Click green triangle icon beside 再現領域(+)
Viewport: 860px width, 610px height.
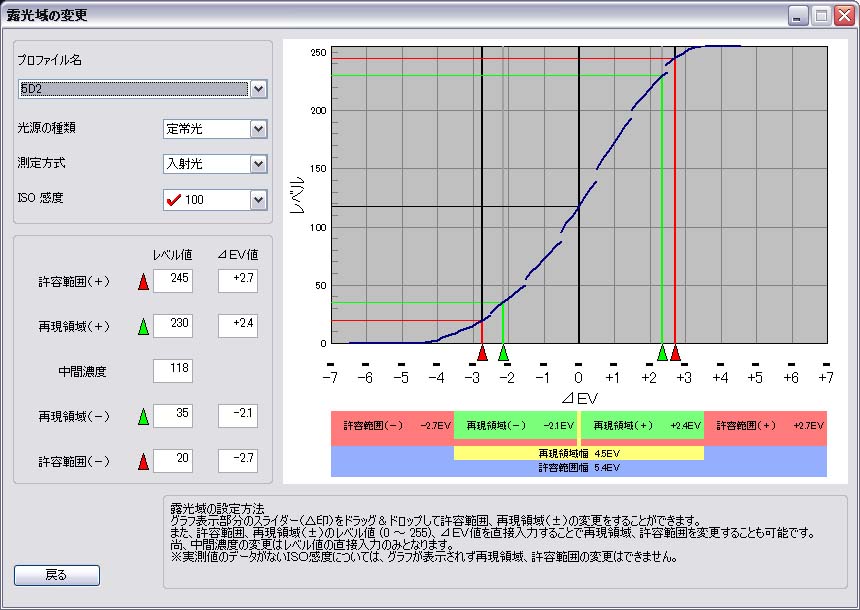(x=143, y=326)
